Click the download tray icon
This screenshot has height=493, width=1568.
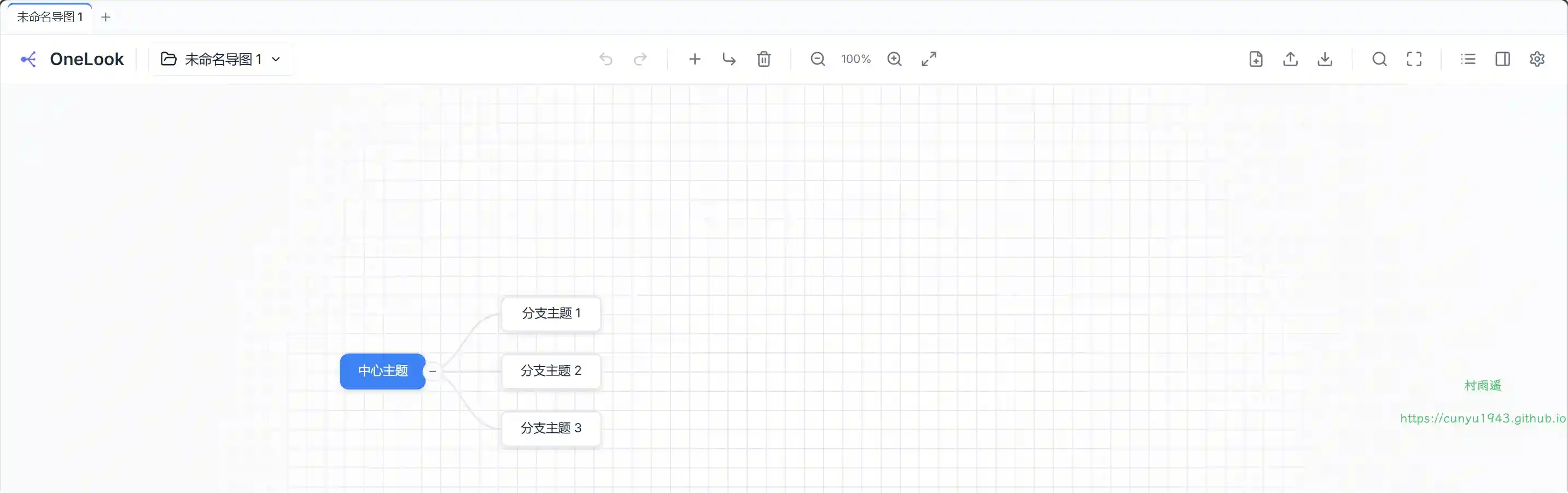tap(1325, 59)
